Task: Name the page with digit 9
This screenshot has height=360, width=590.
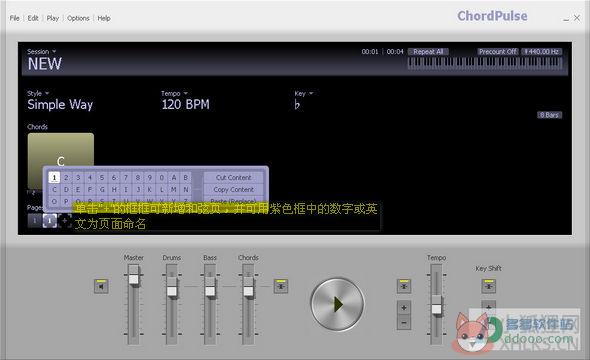Action: click(x=150, y=177)
